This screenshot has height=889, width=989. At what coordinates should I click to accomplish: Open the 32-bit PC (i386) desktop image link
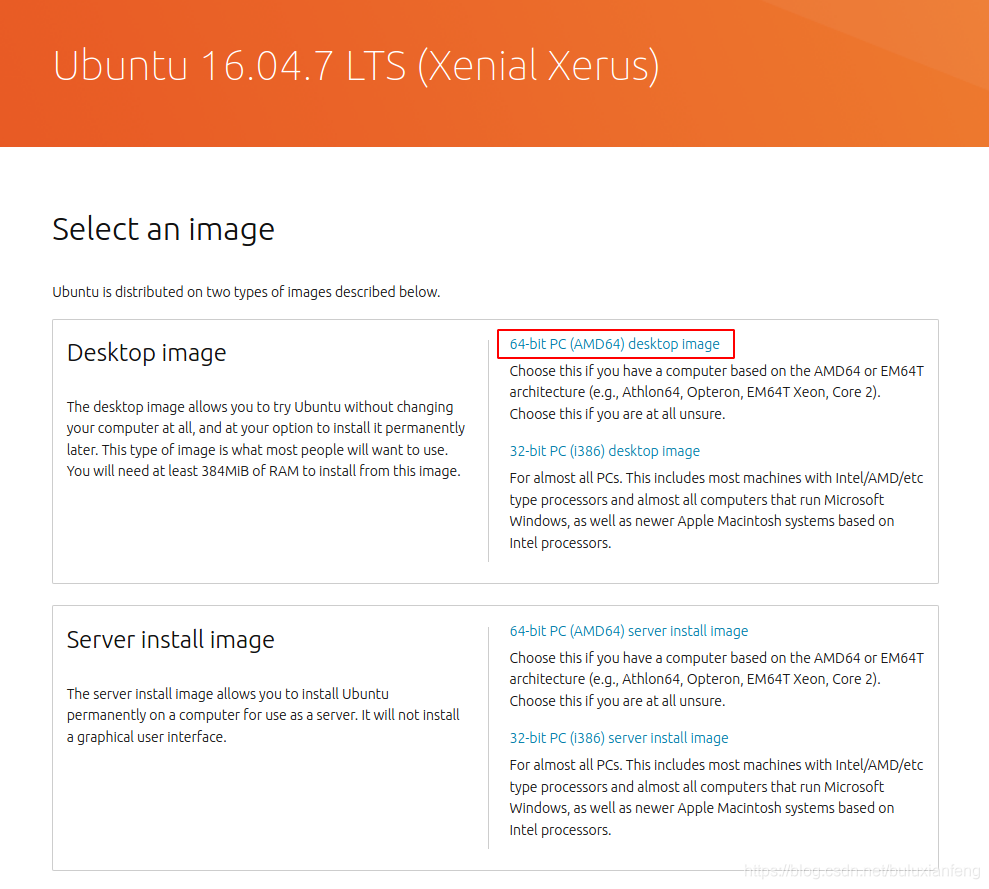click(x=604, y=451)
